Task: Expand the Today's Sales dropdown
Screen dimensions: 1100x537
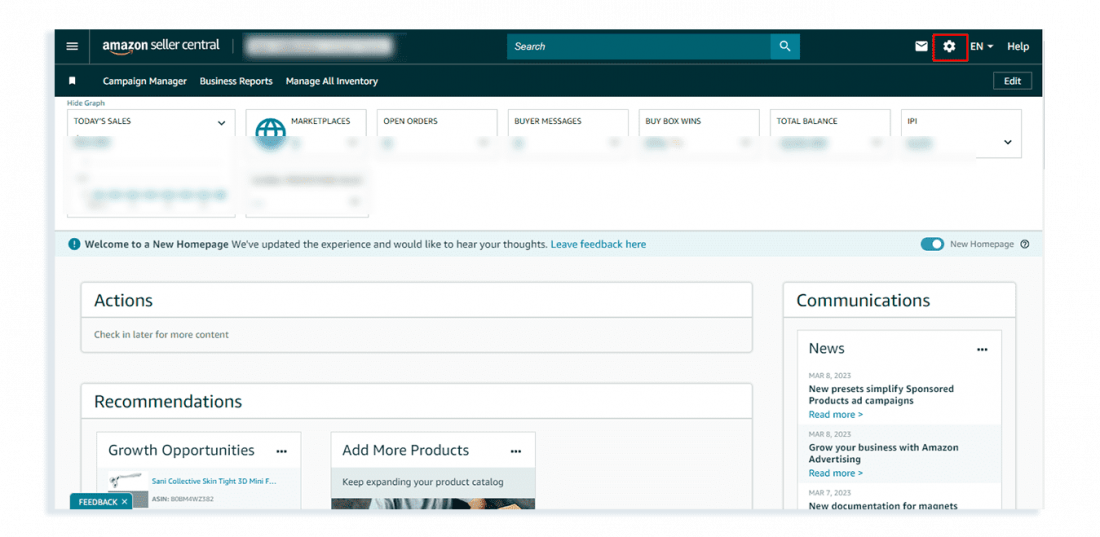Action: click(221, 123)
